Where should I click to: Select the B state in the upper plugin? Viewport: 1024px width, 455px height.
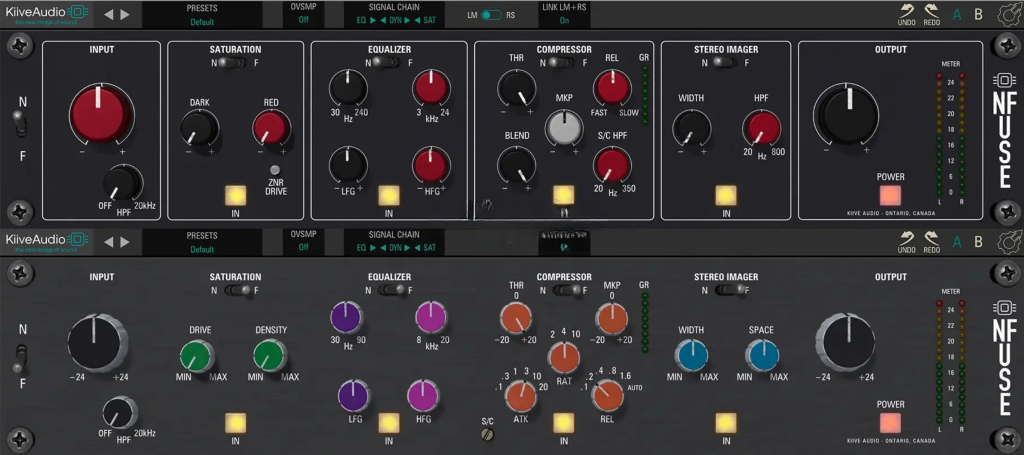pos(978,14)
